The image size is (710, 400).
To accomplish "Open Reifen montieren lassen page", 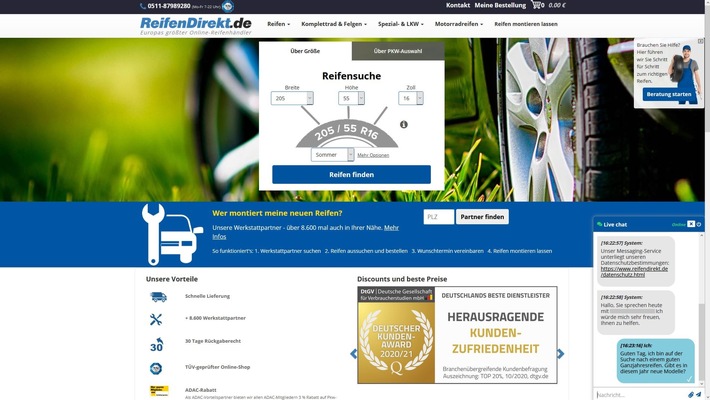I will click(x=526, y=24).
